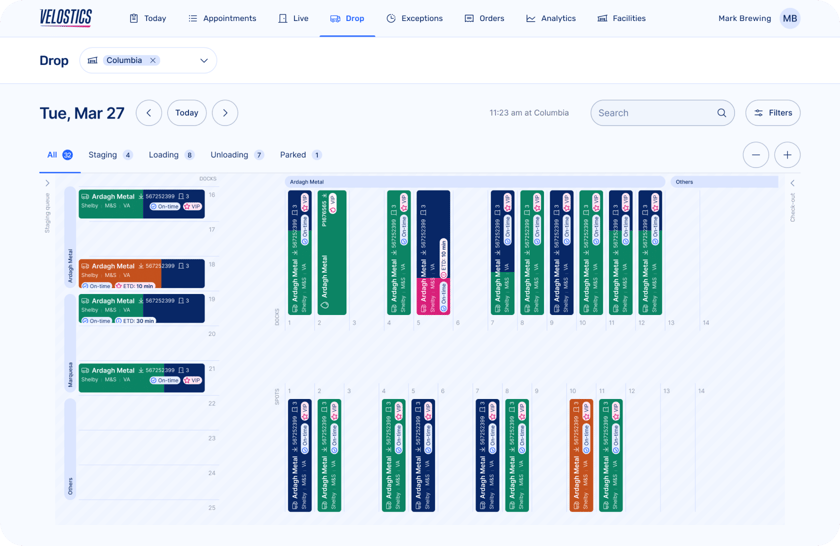
Task: Click VIP badge on dock 16 card
Action: click(192, 206)
